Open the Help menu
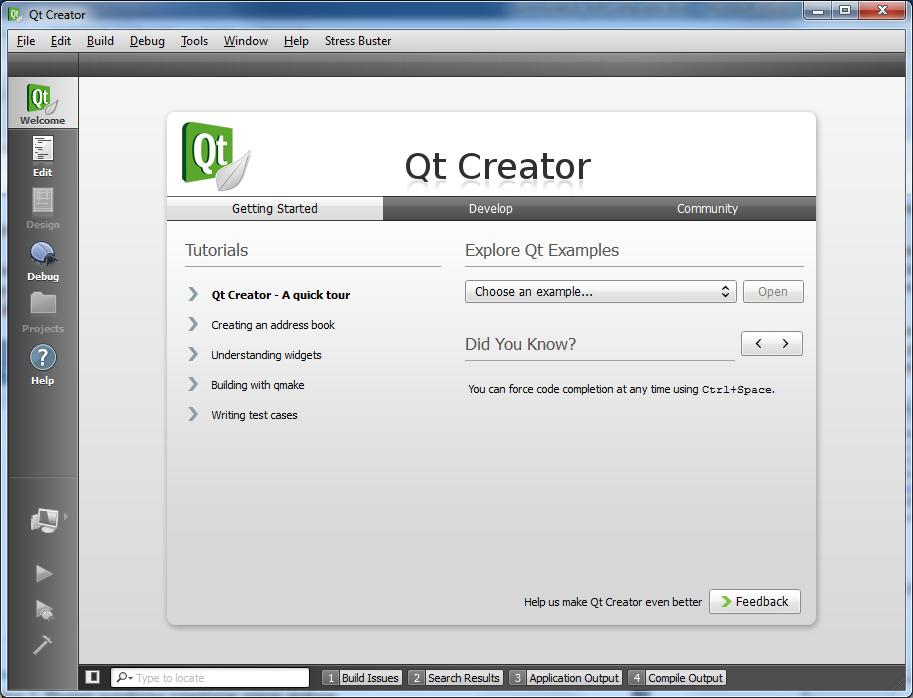The height and width of the screenshot is (698, 913). 296,41
